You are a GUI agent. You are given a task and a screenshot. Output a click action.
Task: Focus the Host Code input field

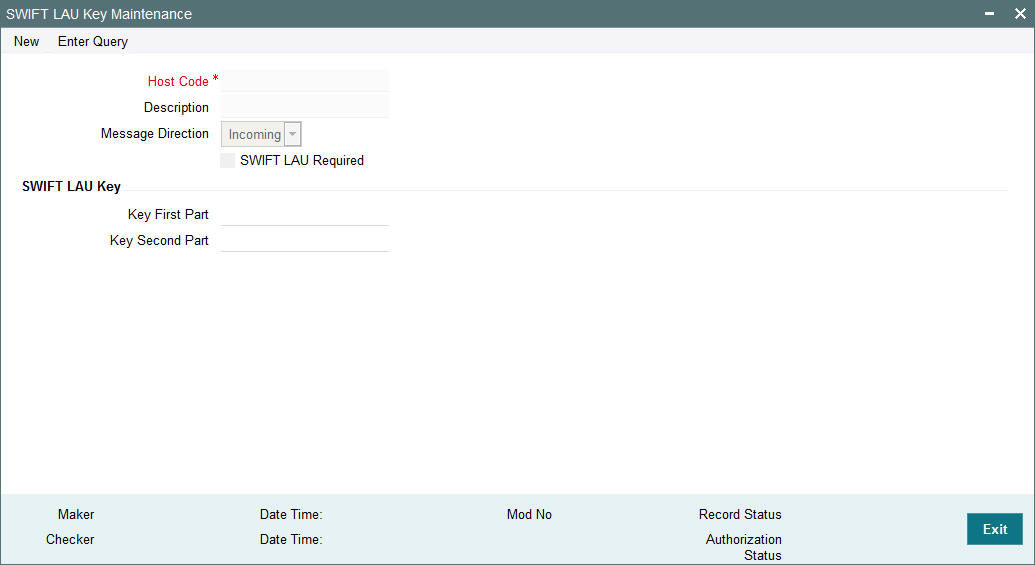click(x=305, y=81)
